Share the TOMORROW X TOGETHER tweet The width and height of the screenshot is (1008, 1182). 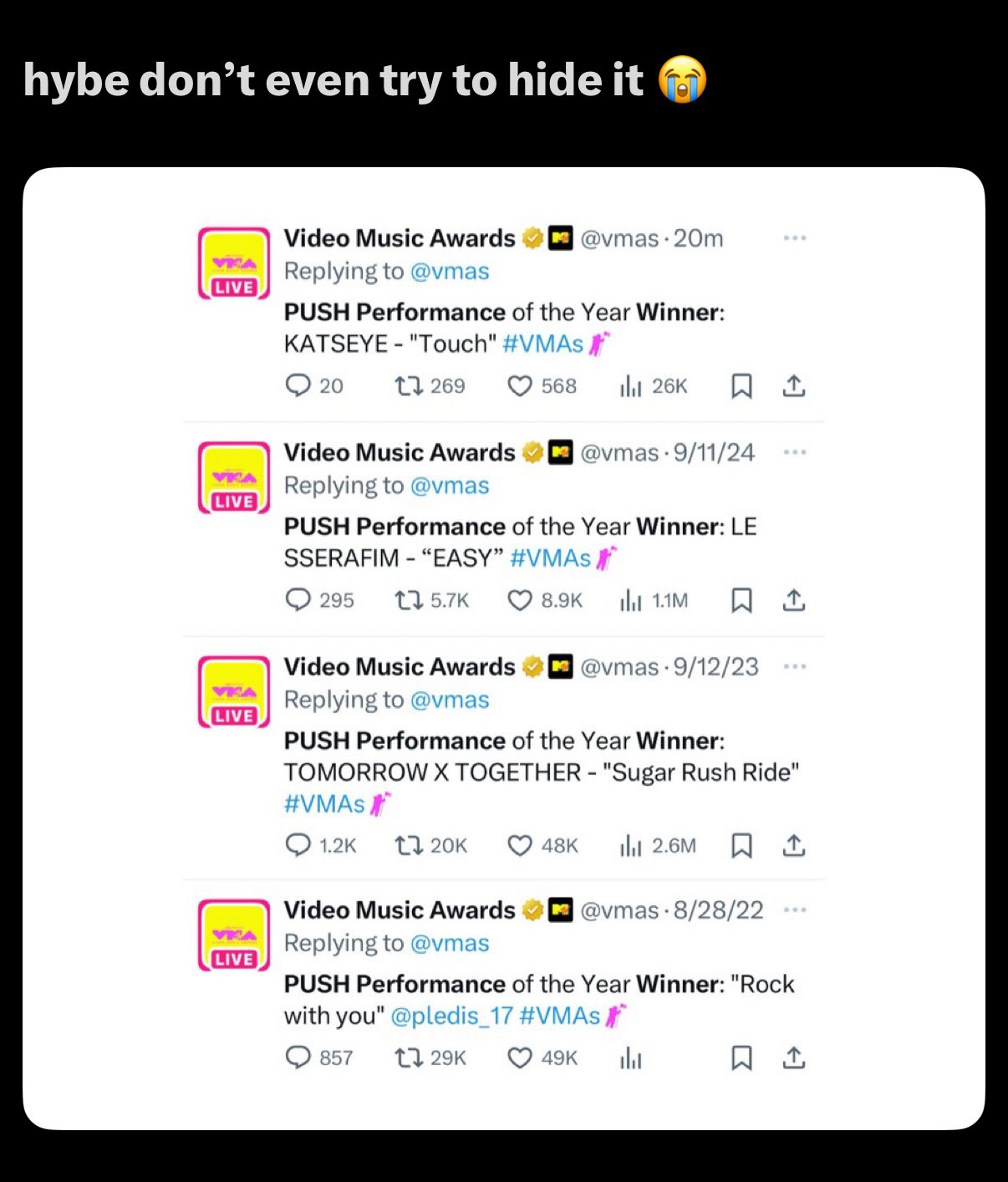793,846
